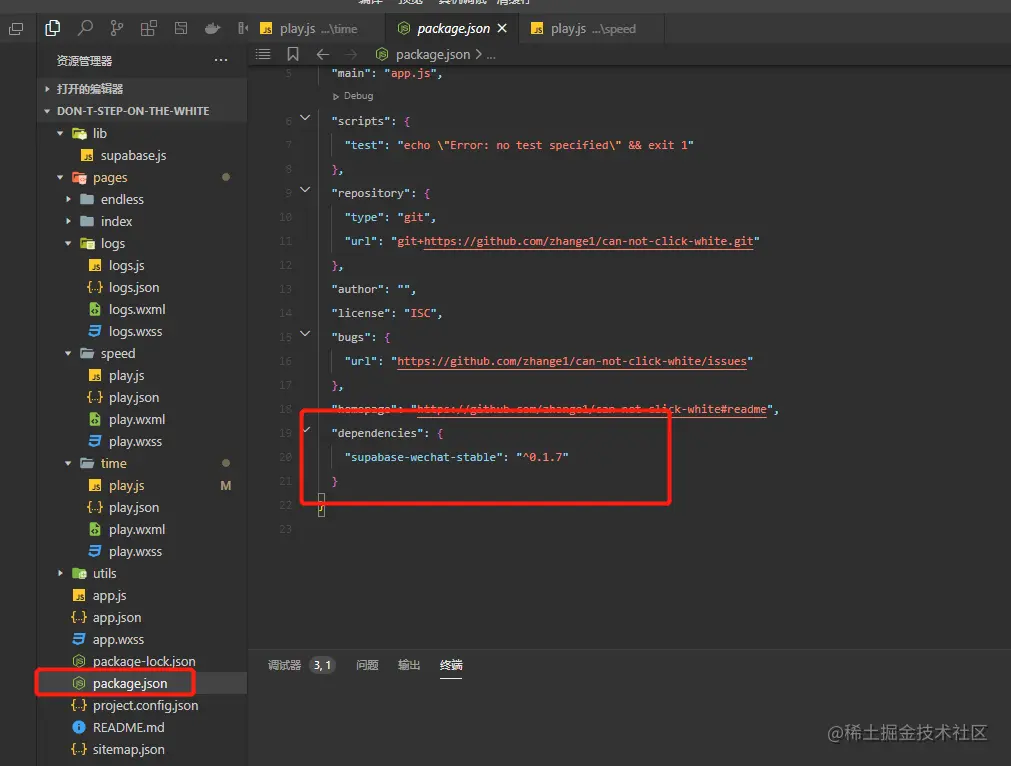Viewport: 1011px width, 766px height.
Task: Click the stacked windows icon at far left
Action: (16, 28)
